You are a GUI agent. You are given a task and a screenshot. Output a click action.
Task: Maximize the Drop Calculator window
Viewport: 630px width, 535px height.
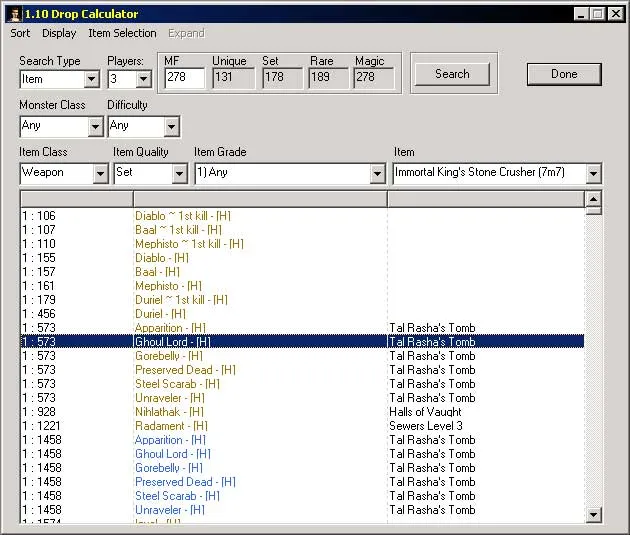(x=598, y=14)
